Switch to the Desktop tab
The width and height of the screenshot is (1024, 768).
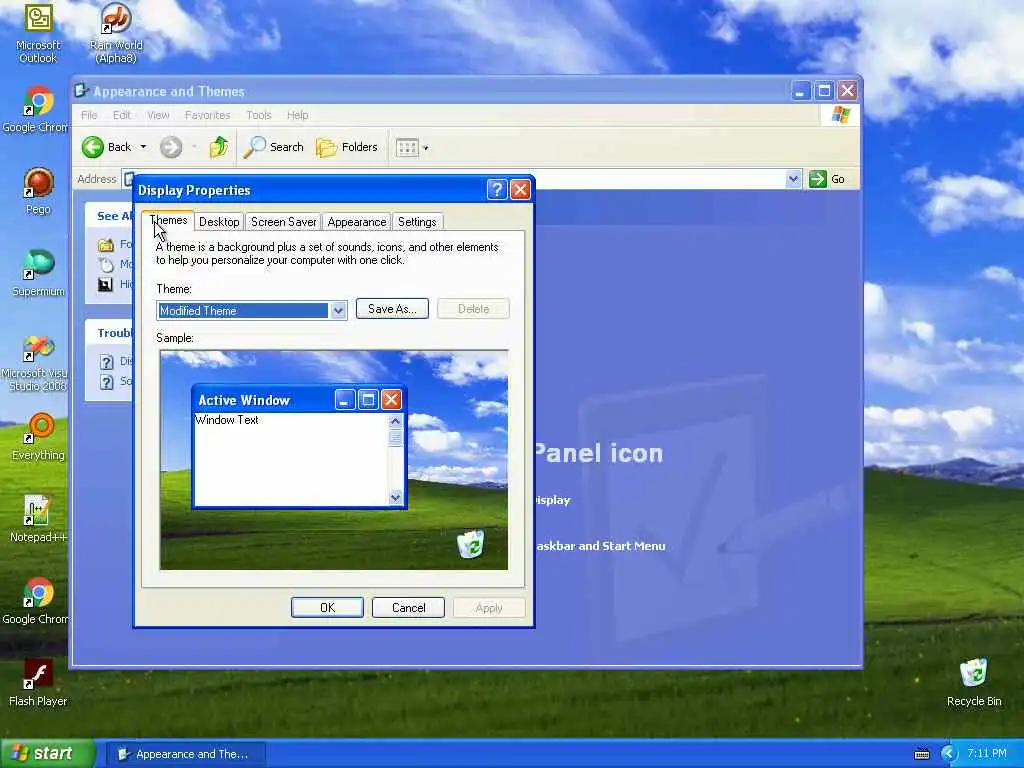click(x=219, y=222)
